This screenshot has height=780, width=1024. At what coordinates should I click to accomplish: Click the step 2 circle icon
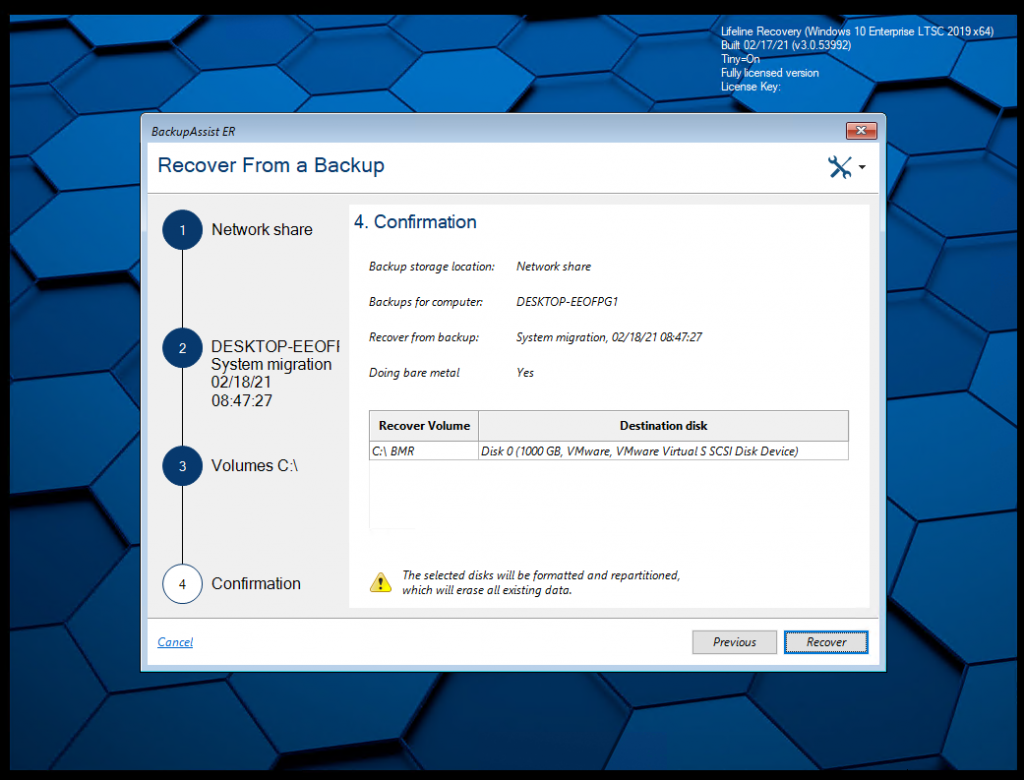[182, 348]
